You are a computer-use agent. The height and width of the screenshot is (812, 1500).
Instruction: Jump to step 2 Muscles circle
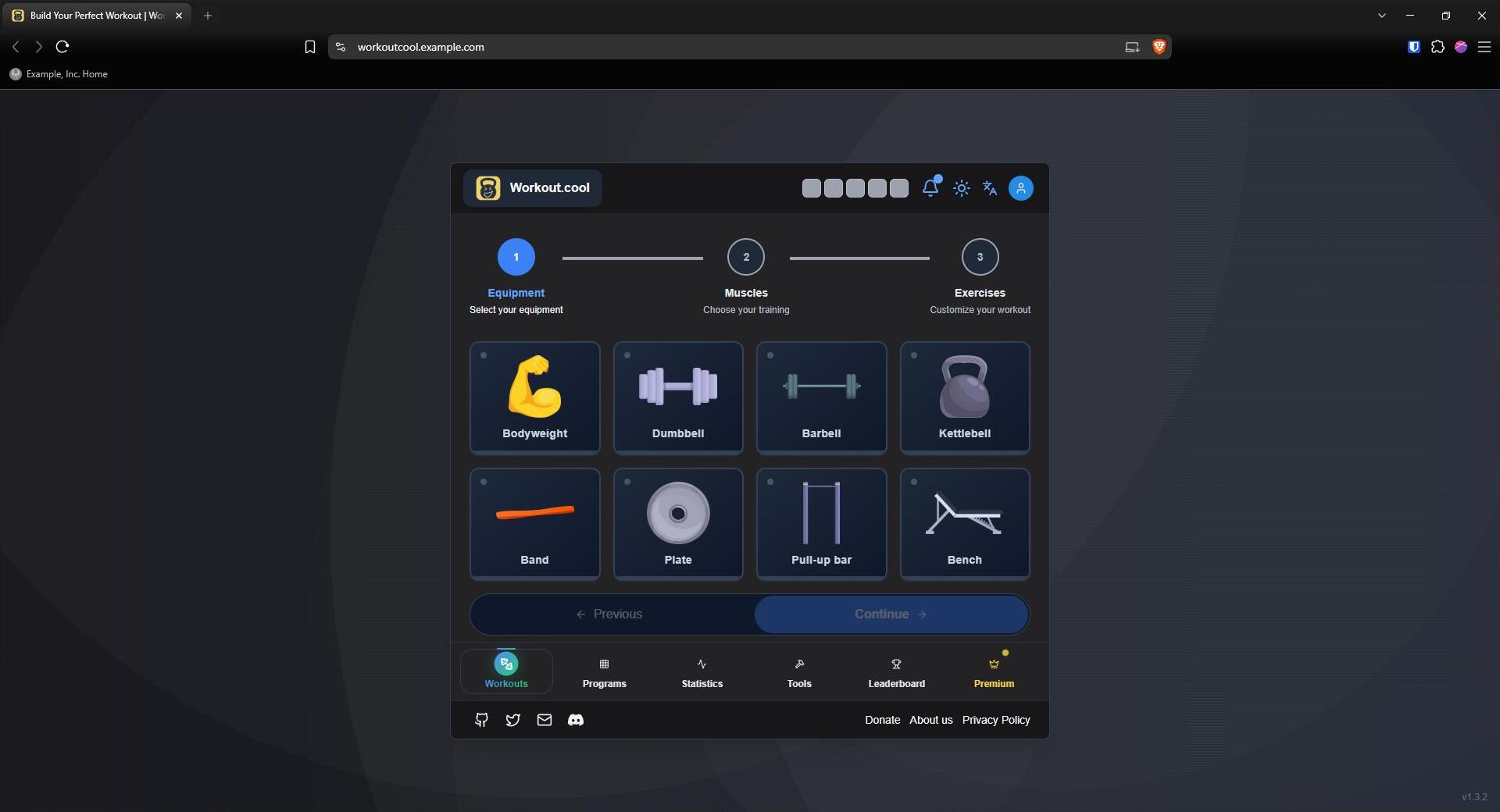coord(746,257)
